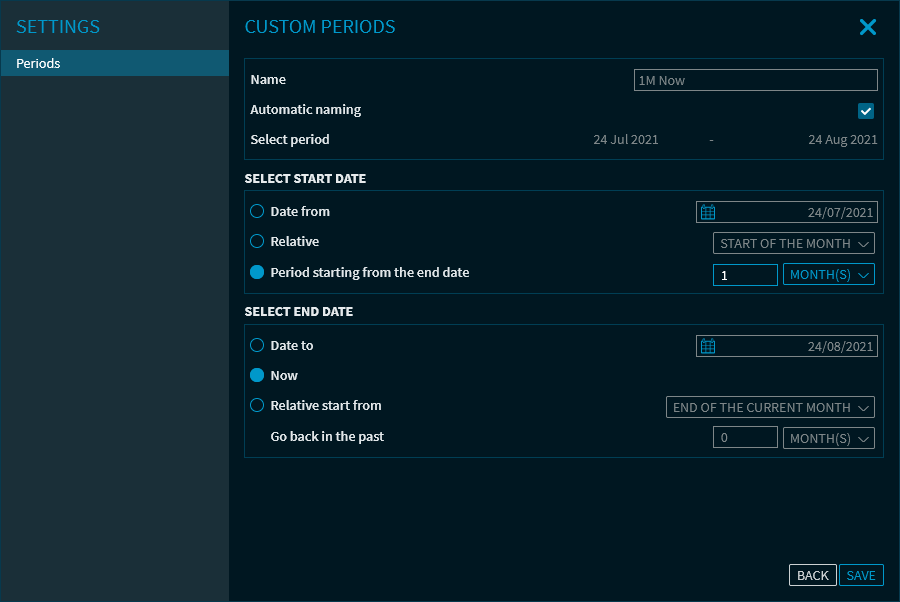This screenshot has width=900, height=602.
Task: Open the Periods item in Settings sidebar
Action: click(114, 64)
